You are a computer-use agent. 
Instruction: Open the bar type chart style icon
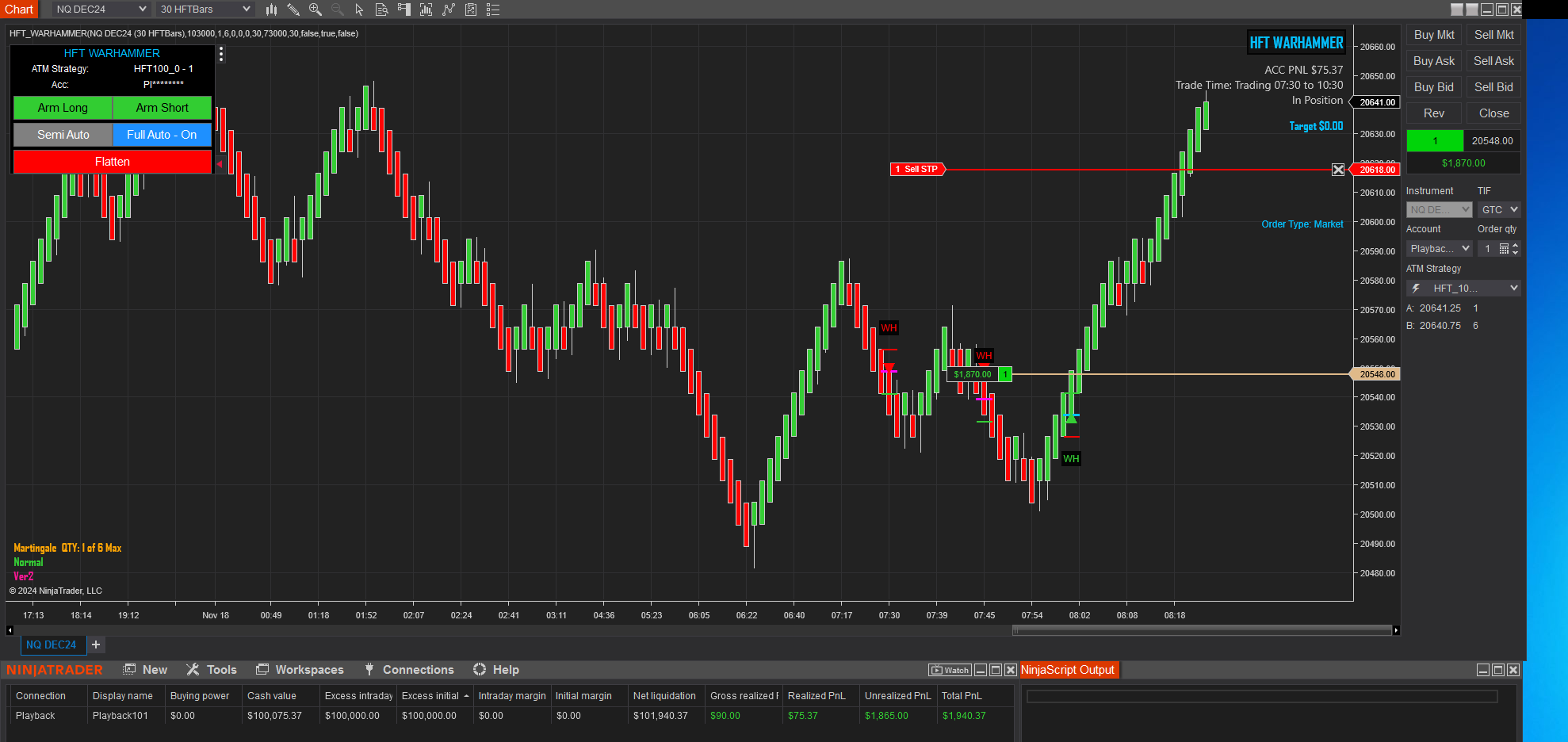coord(271,10)
